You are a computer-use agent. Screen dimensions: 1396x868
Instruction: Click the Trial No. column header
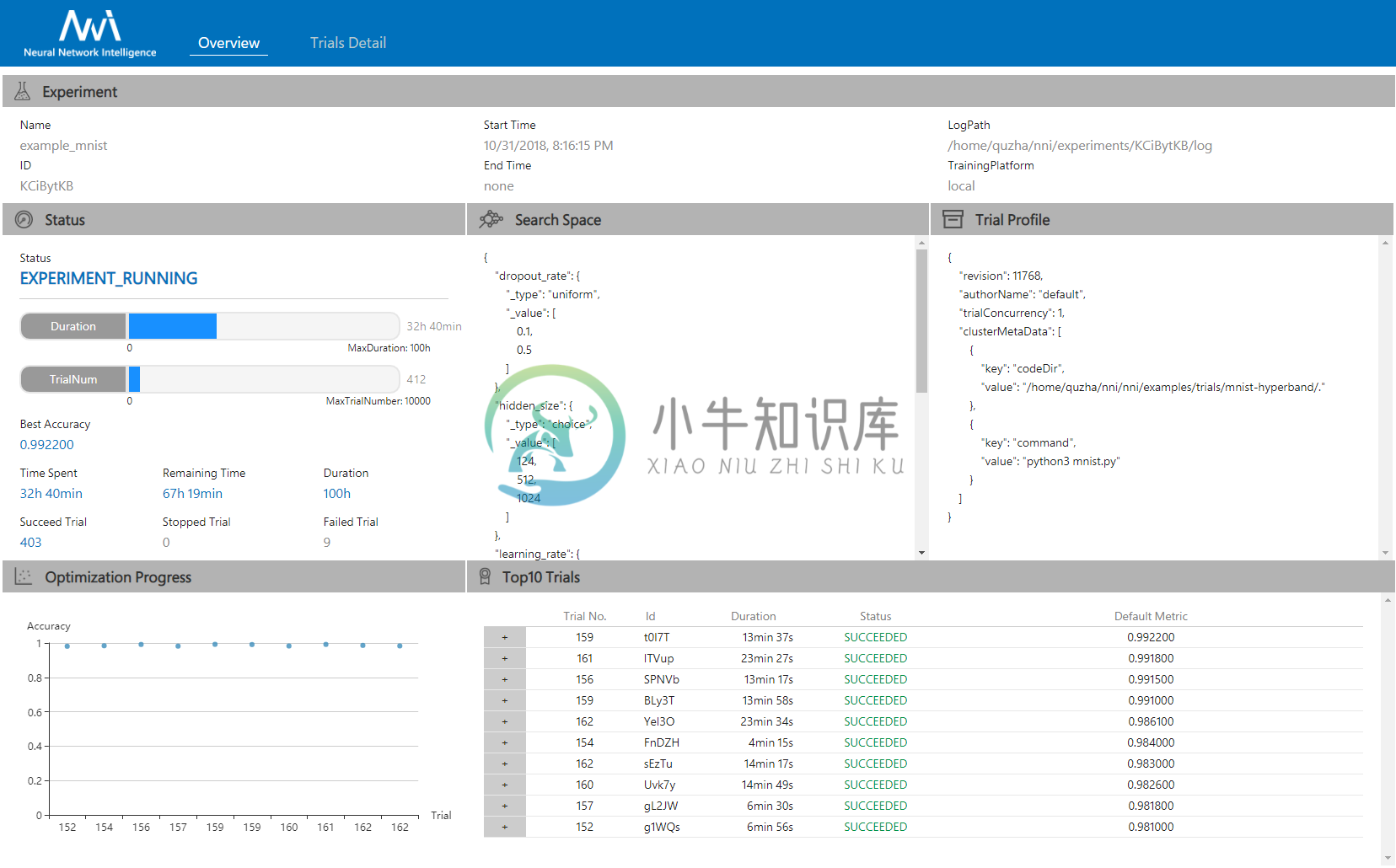click(x=585, y=616)
